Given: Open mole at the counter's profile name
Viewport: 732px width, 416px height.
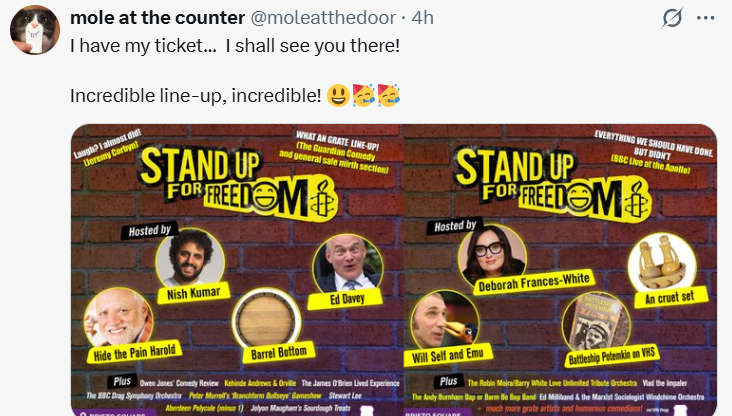Looking at the screenshot, I should pyautogui.click(x=157, y=18).
